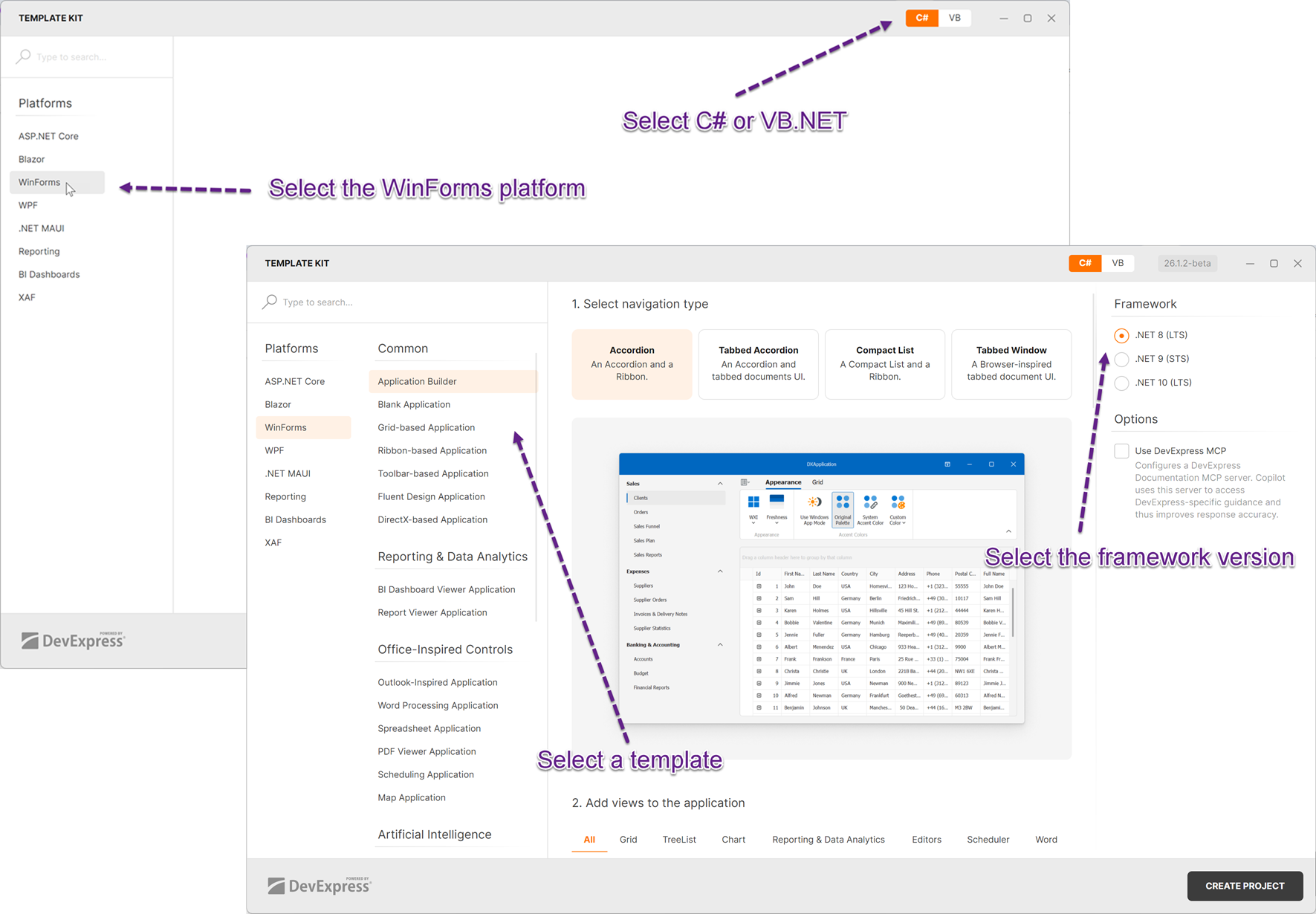Screen dimensions: 1316x914
Task: Choose the Tabbed Accordion navigation type
Action: click(758, 364)
